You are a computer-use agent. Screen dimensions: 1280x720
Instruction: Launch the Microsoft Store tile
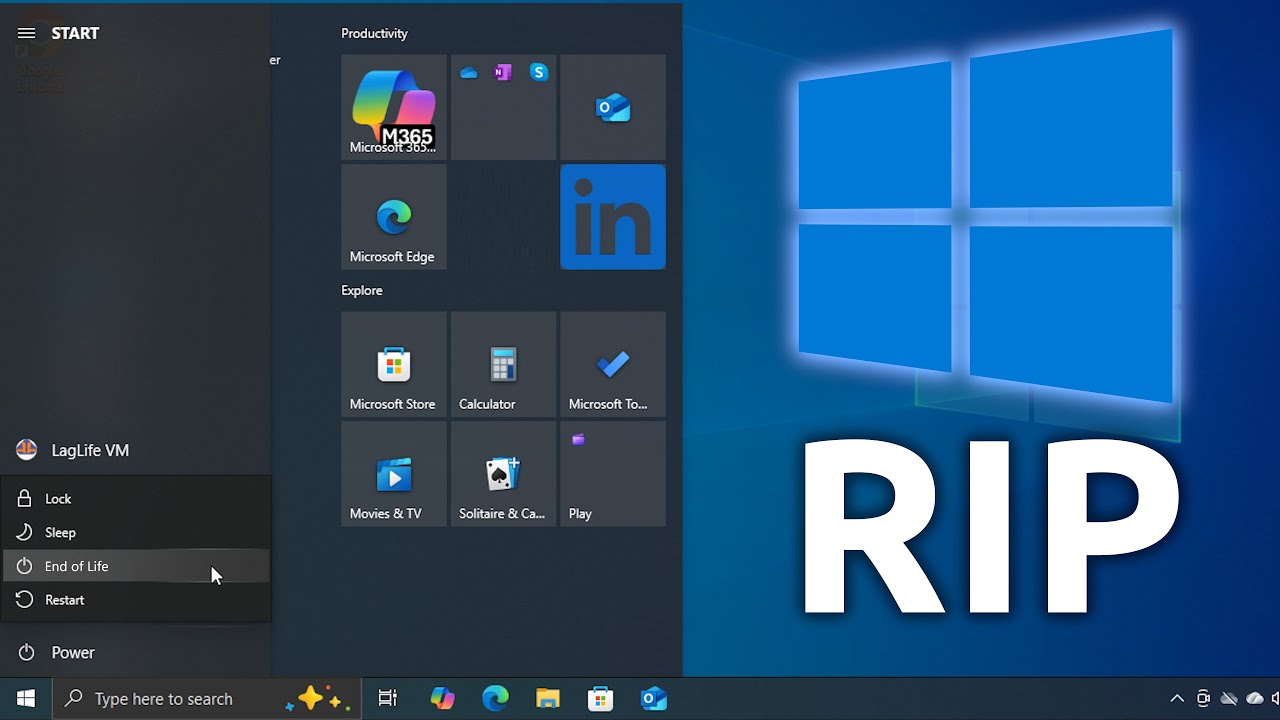[x=394, y=364]
